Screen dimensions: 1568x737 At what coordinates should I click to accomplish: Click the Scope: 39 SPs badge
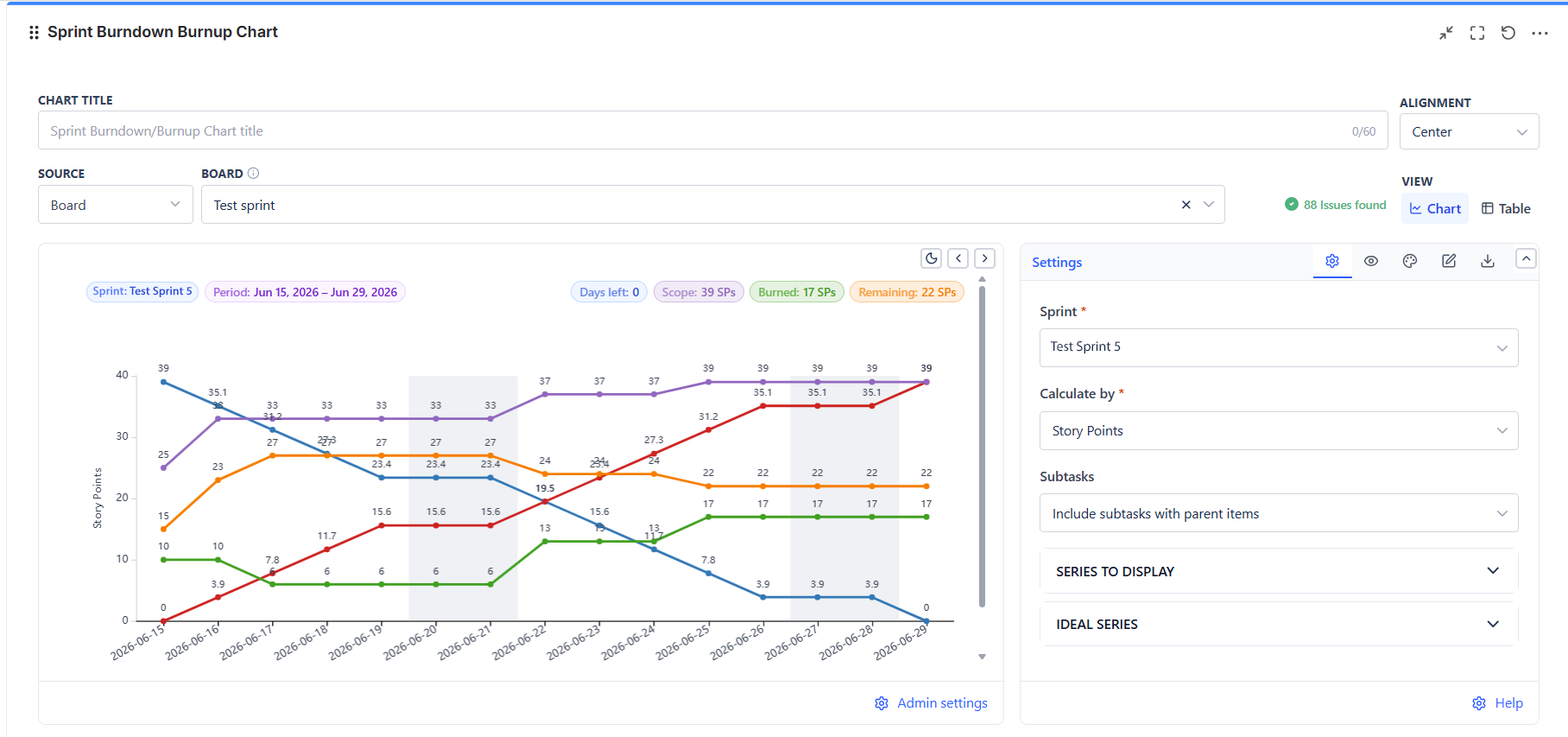click(699, 292)
